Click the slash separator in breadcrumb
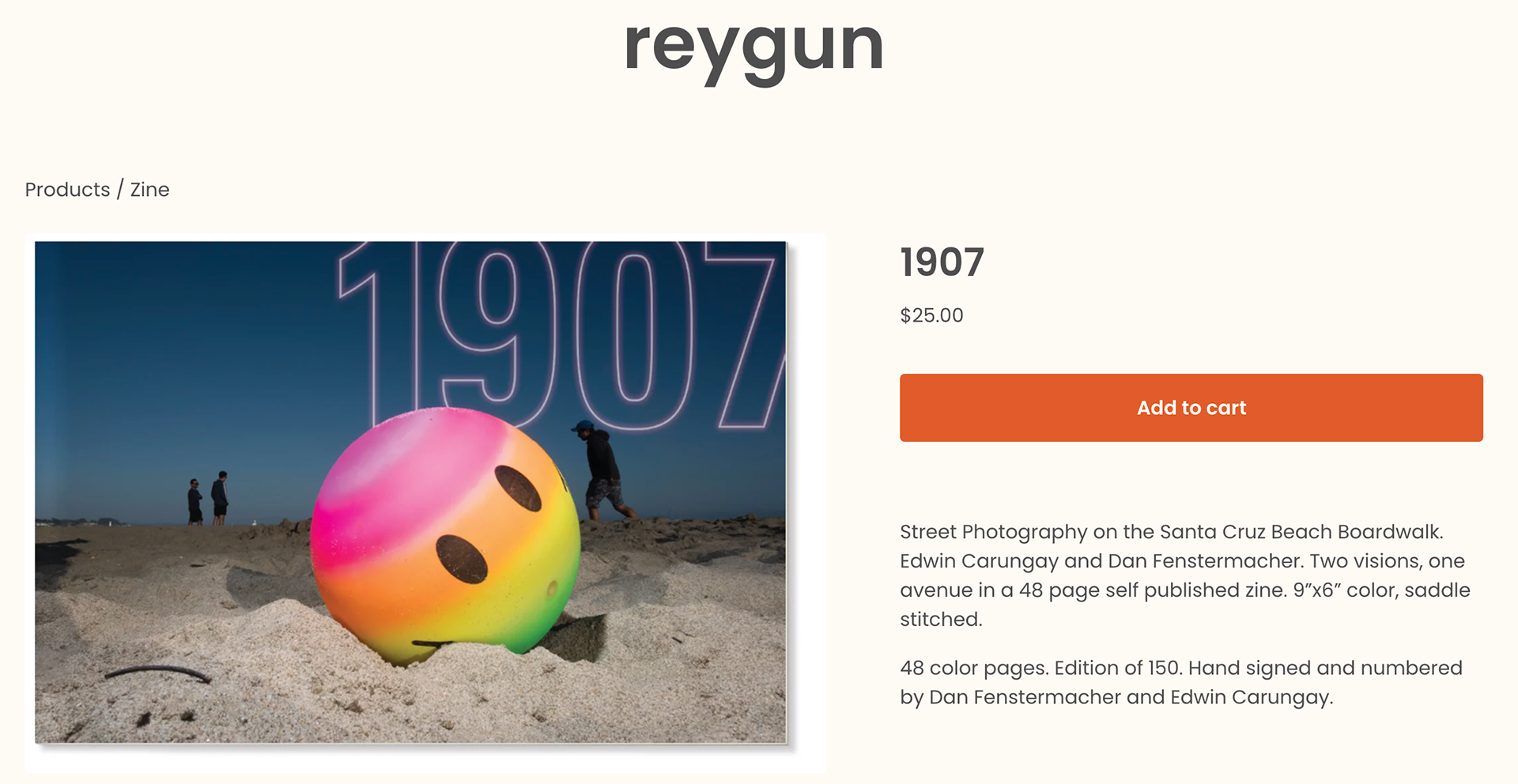Viewport: 1518px width, 784px height. pyautogui.click(x=120, y=190)
